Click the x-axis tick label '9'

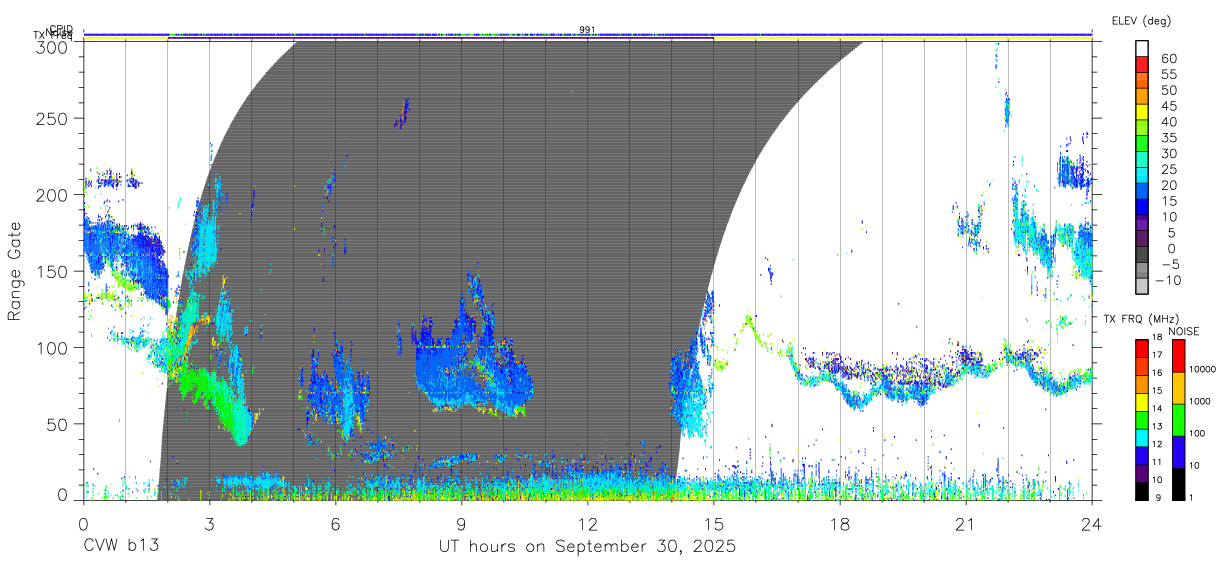[x=461, y=524]
